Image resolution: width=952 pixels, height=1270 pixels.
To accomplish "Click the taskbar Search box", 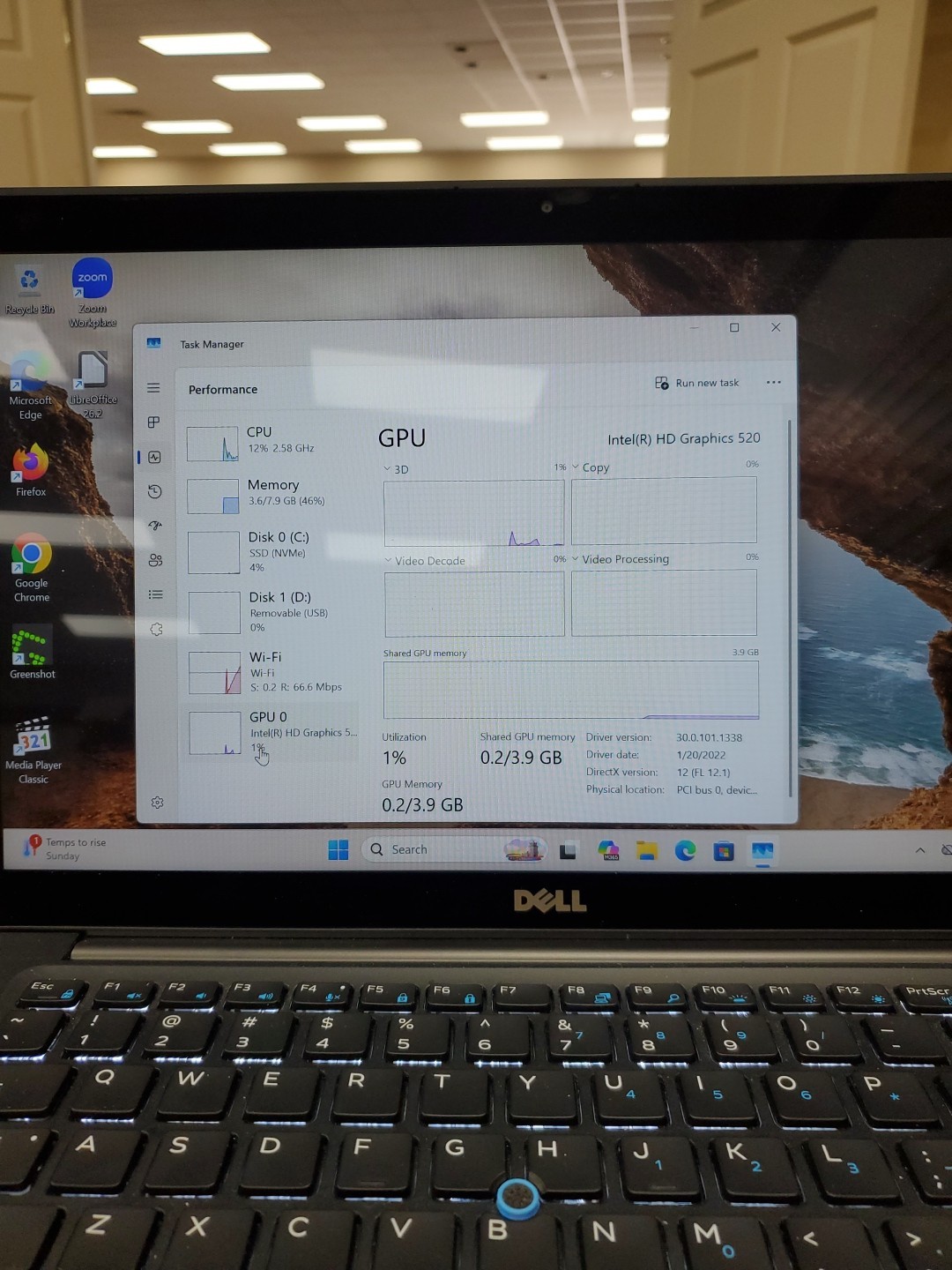I will [454, 849].
